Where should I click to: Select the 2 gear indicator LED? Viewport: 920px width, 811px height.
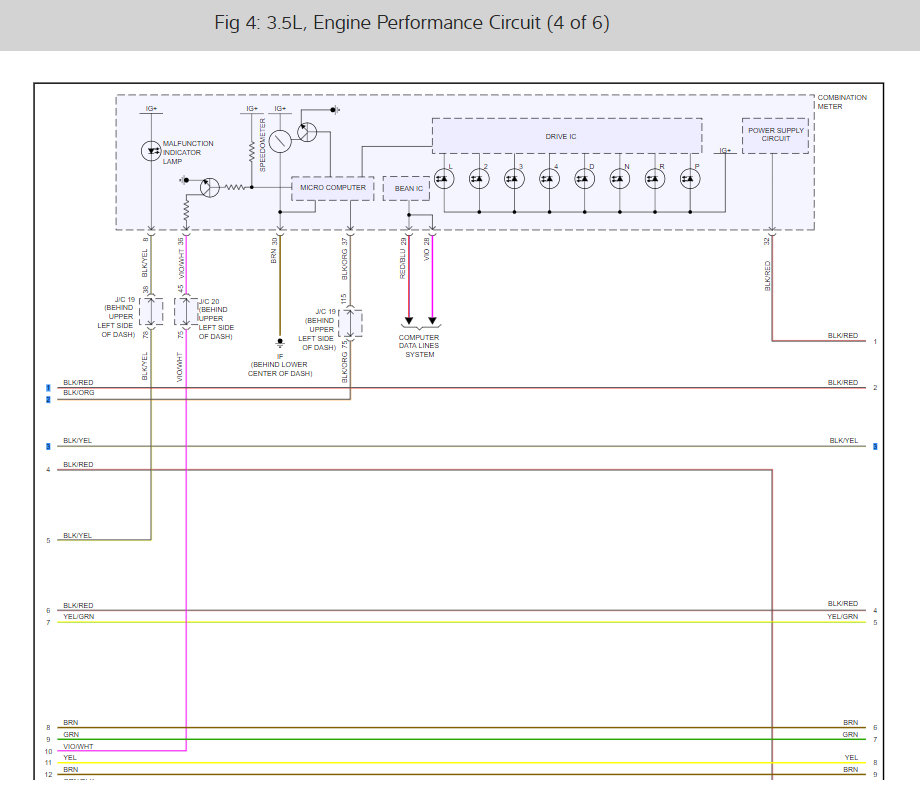[479, 178]
